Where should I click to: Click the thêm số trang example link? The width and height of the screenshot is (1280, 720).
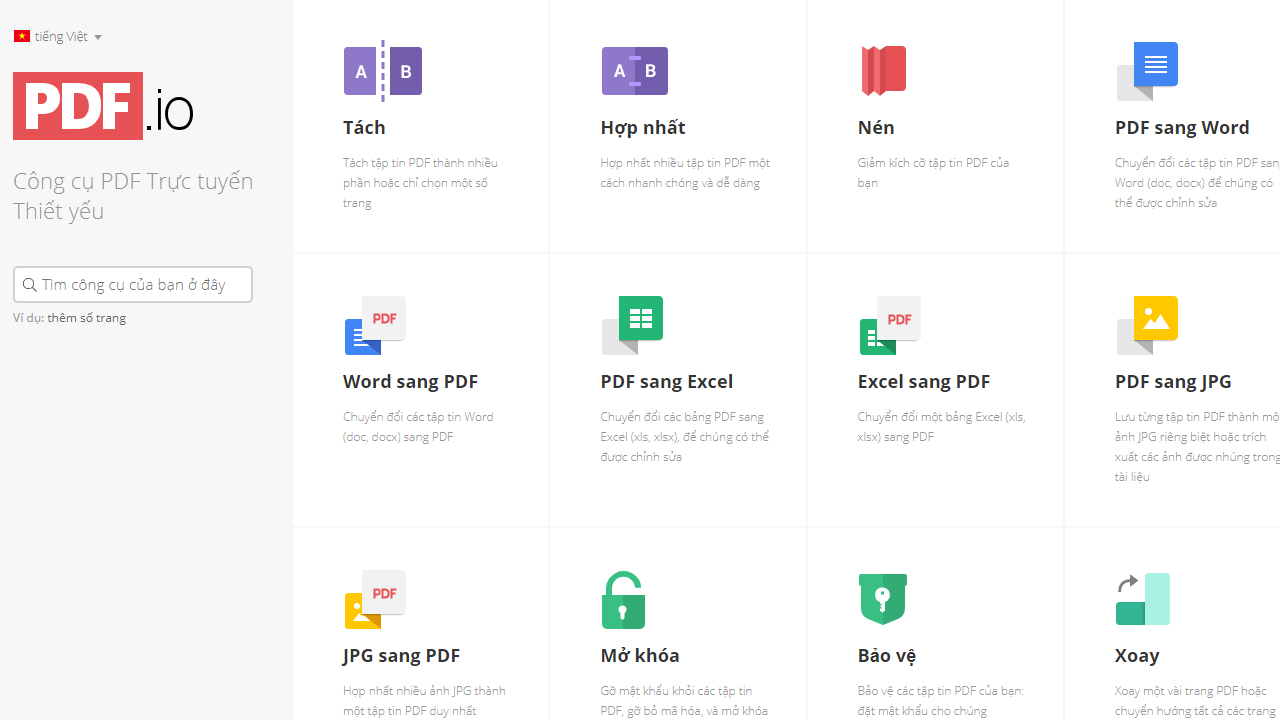coord(86,317)
